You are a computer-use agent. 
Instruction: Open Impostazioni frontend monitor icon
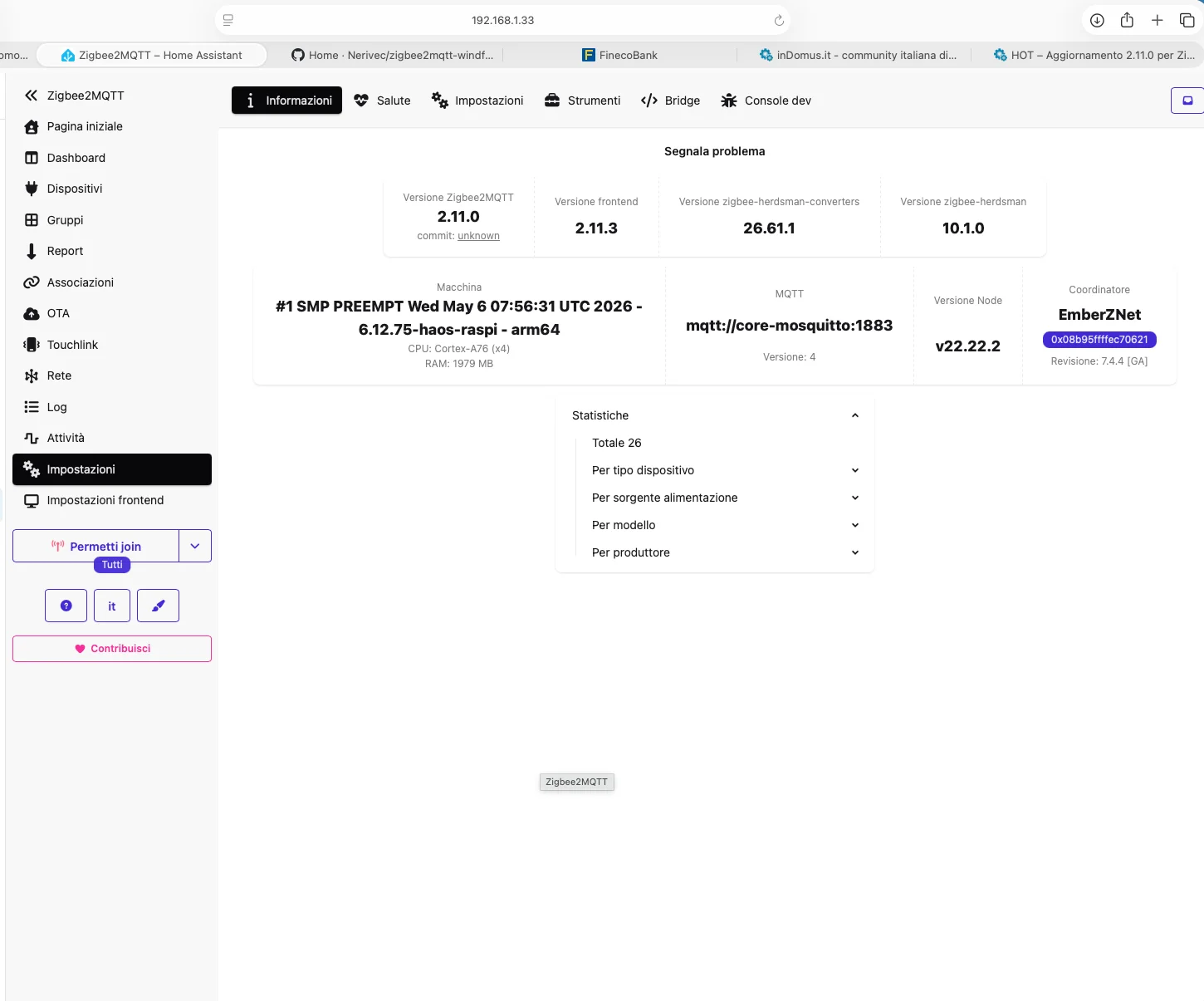click(x=32, y=500)
